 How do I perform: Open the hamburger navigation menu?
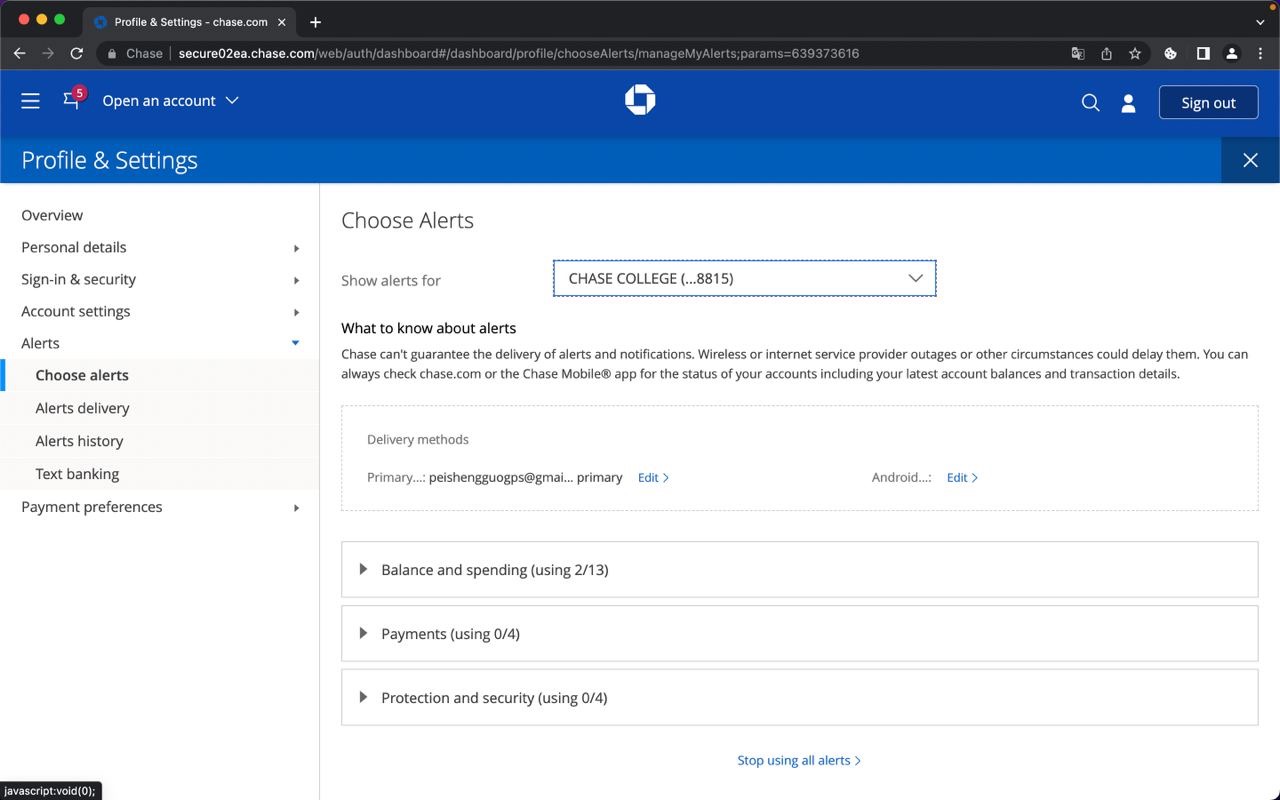click(30, 101)
